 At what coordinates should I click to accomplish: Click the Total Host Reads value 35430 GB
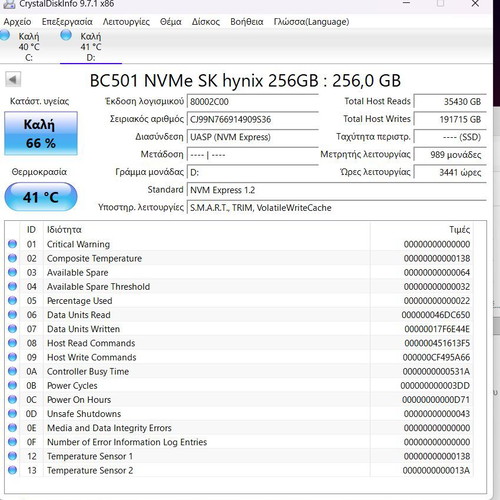click(x=450, y=102)
